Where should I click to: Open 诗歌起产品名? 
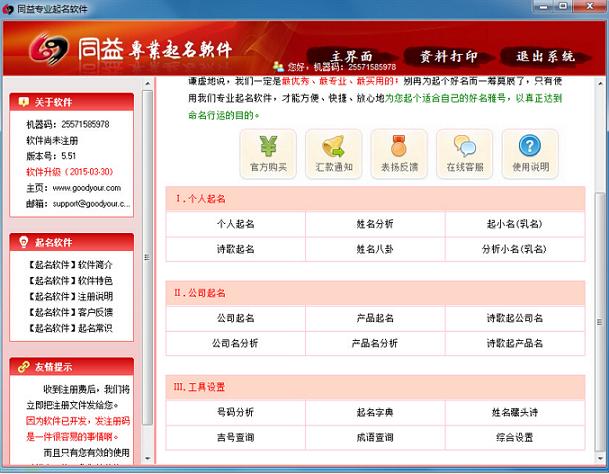(515, 343)
